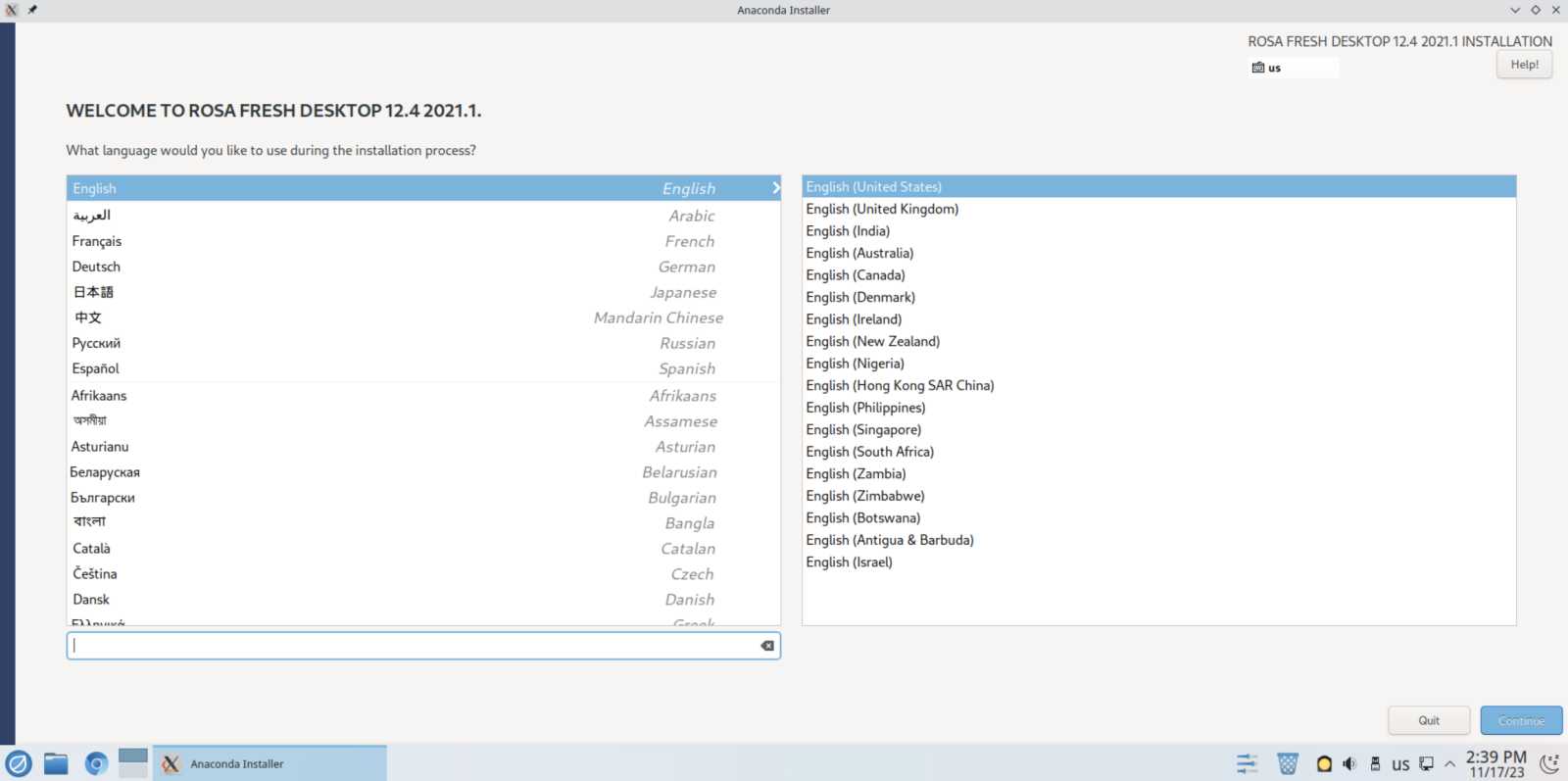Expand hidden system tray icons arrow

pyautogui.click(x=1449, y=763)
